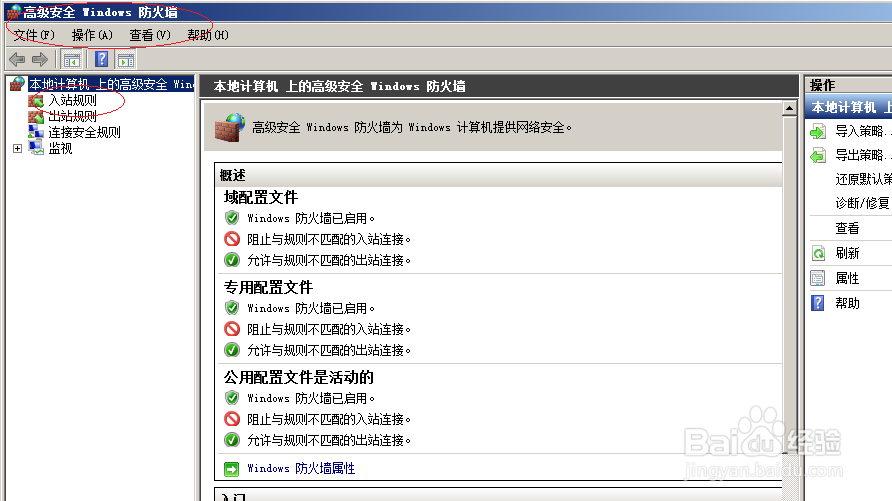The width and height of the screenshot is (892, 501).
Task: Click 诊断/修复 action
Action: [862, 203]
